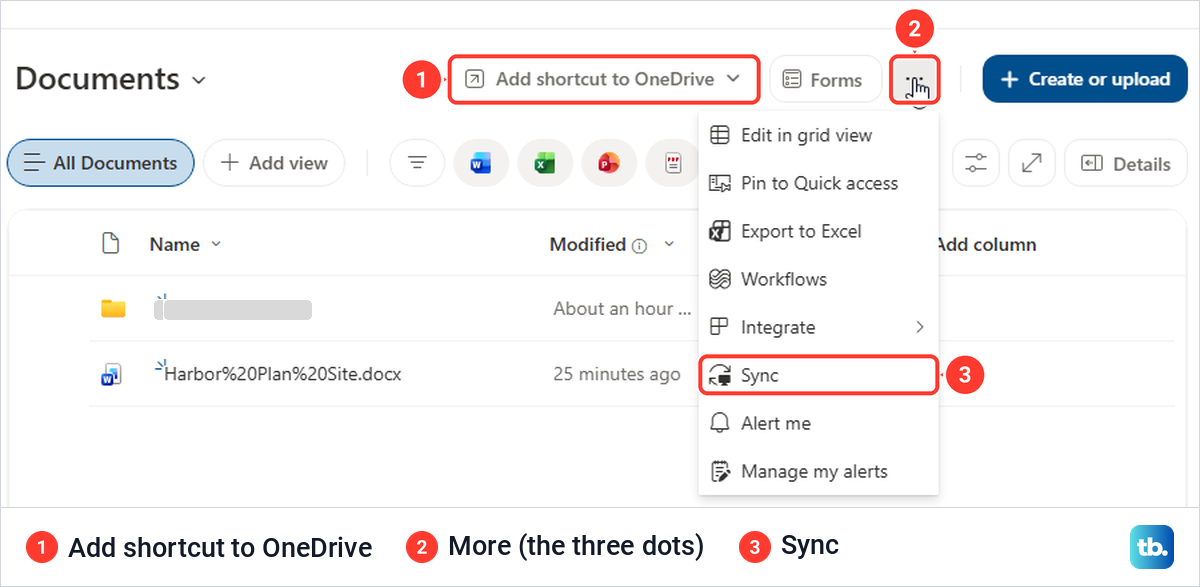
Task: Click Add view button
Action: [x=274, y=163]
